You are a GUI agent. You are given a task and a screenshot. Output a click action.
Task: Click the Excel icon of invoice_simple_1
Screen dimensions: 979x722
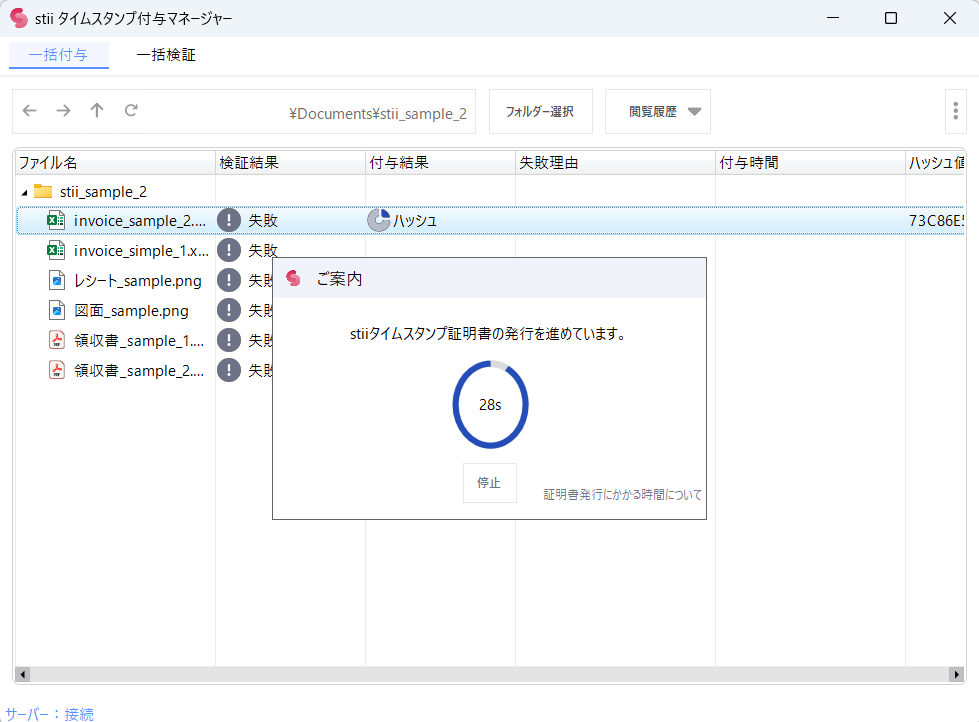click(56, 250)
